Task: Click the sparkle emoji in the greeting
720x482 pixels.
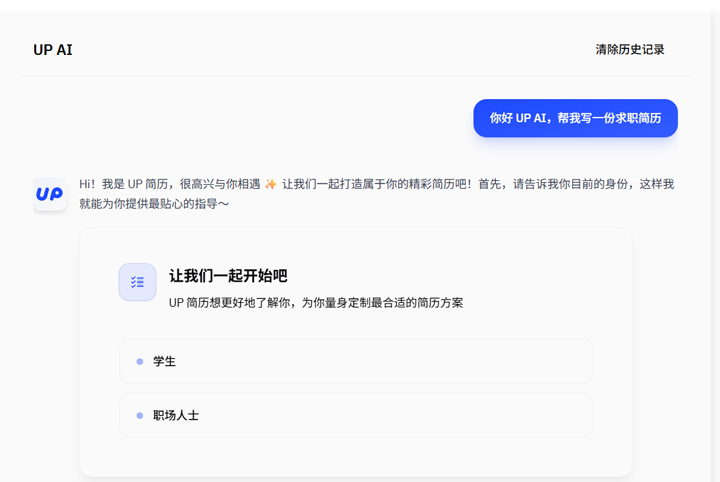Action: (271, 184)
